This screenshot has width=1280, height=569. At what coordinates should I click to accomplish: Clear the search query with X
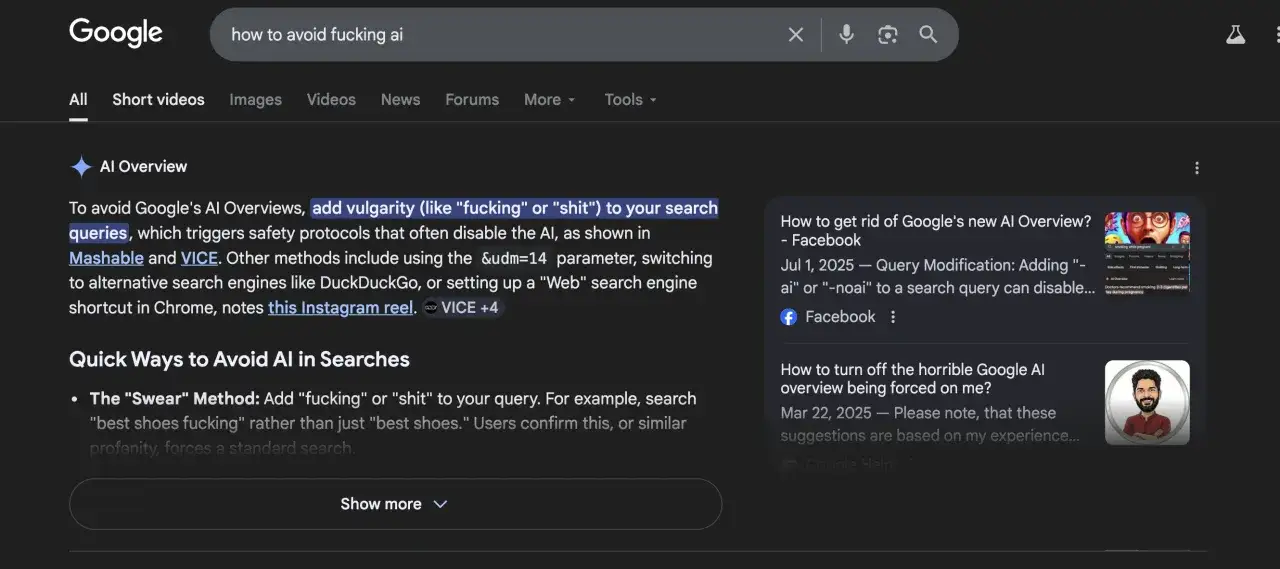tap(796, 35)
